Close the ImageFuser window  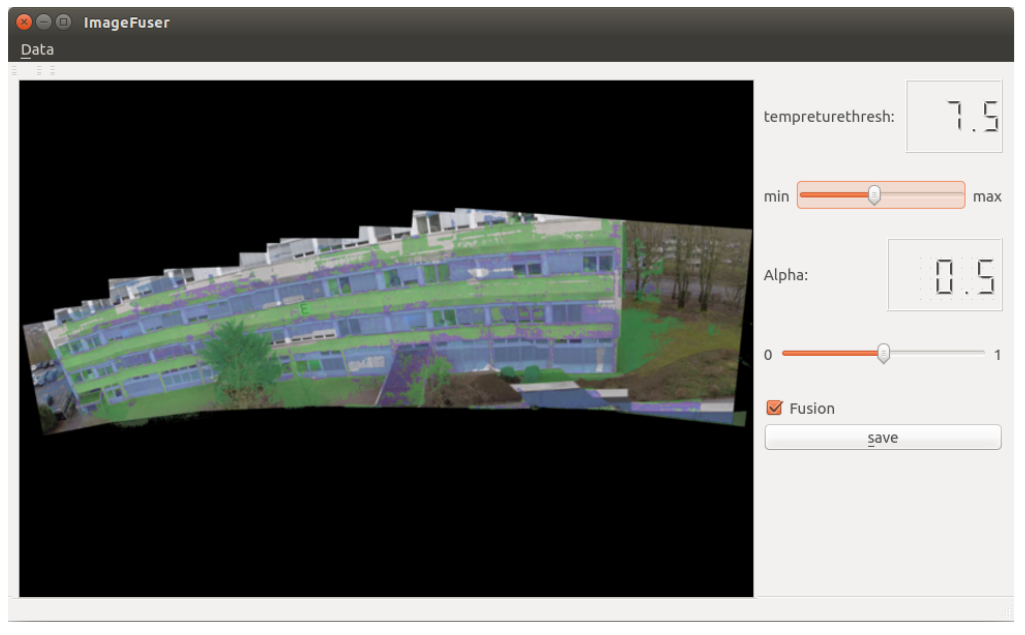24,22
